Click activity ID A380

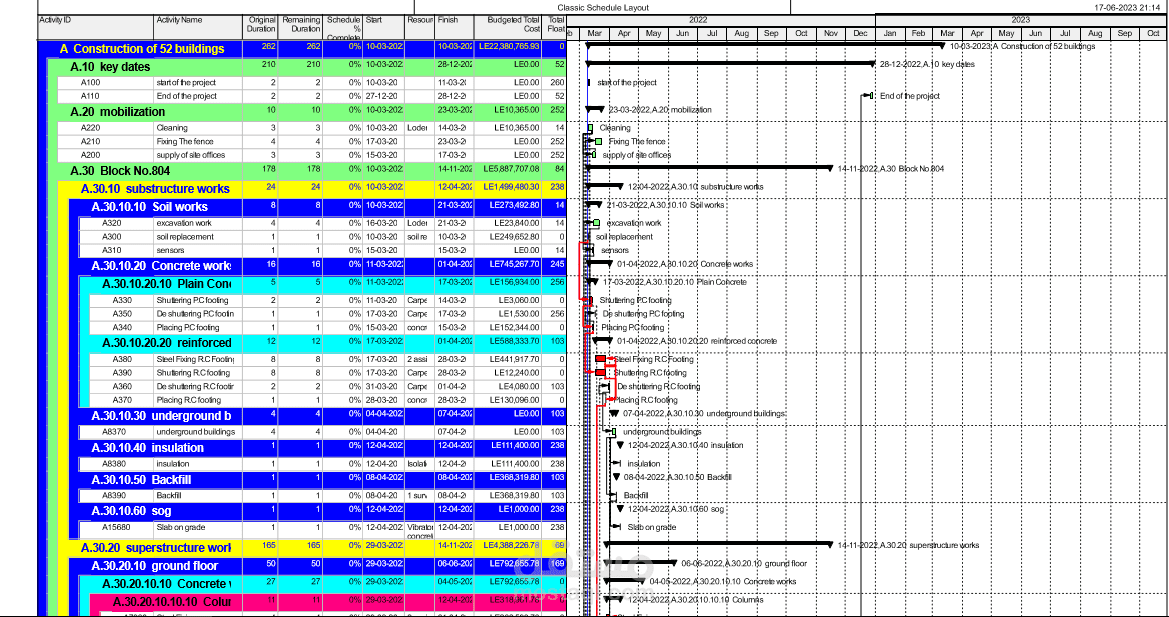(x=122, y=359)
